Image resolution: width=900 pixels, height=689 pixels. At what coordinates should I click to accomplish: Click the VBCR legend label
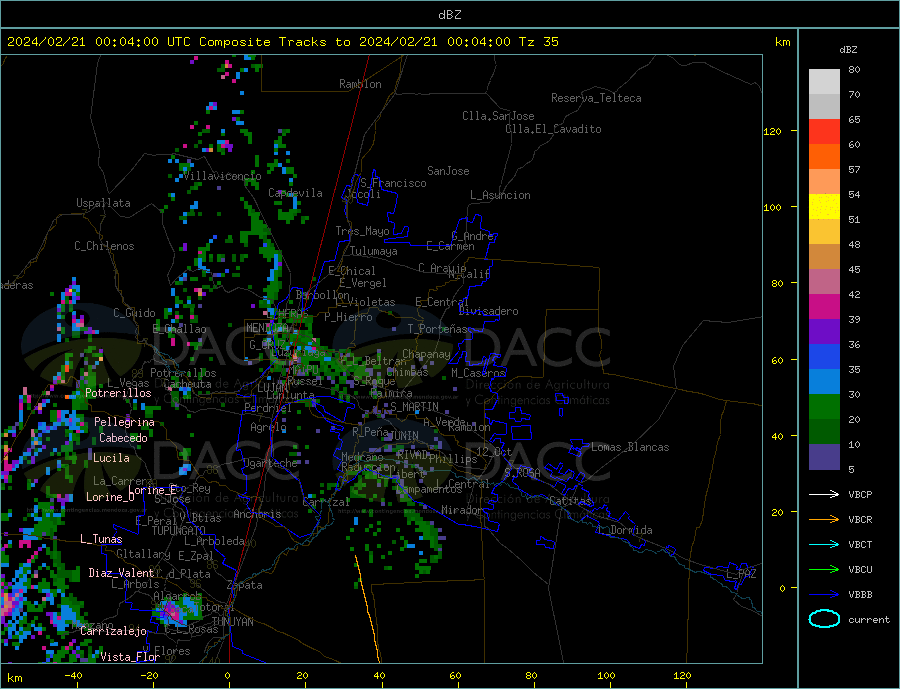(x=860, y=520)
